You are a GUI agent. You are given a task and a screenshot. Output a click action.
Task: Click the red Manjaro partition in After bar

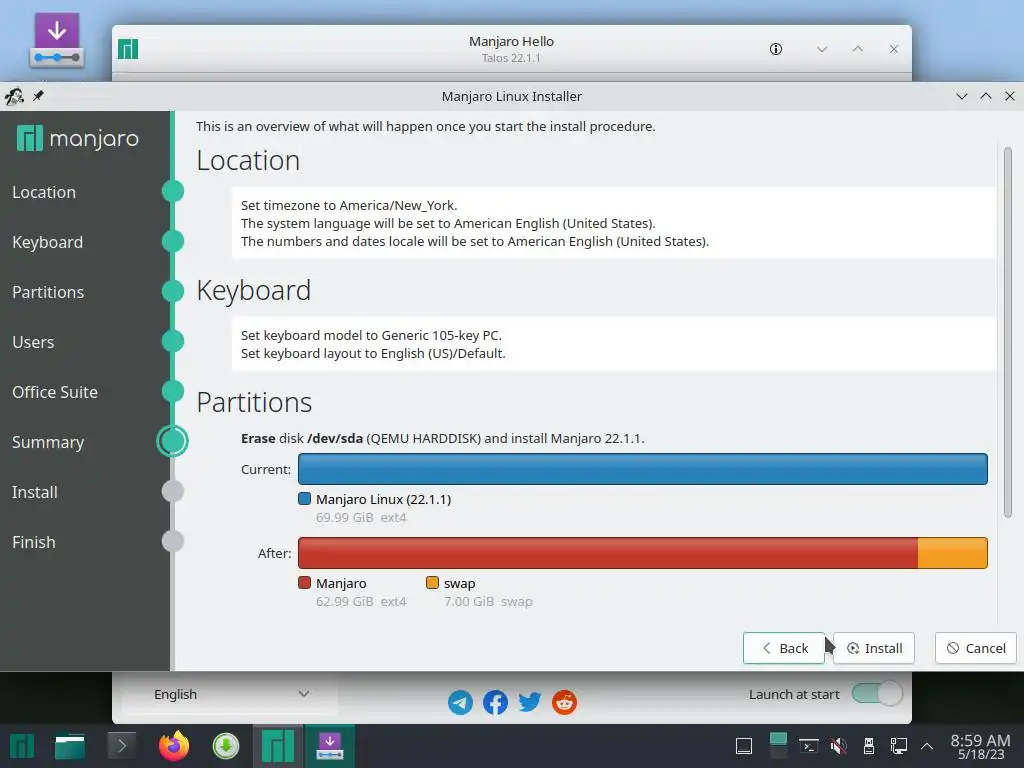coord(608,553)
